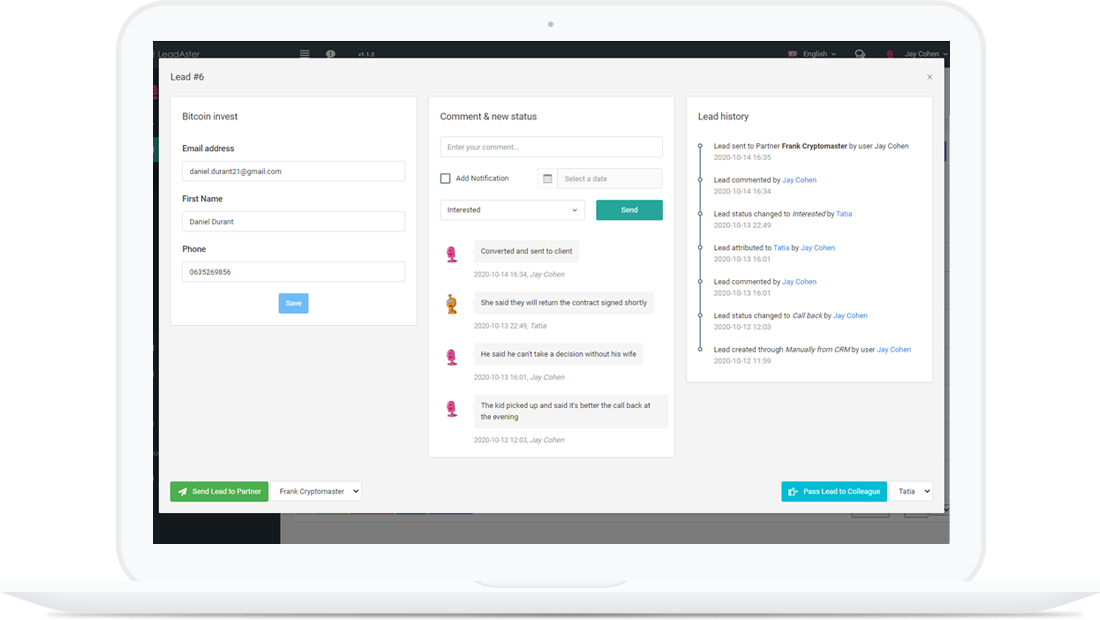Click the avatar beside the call back comment

(451, 408)
